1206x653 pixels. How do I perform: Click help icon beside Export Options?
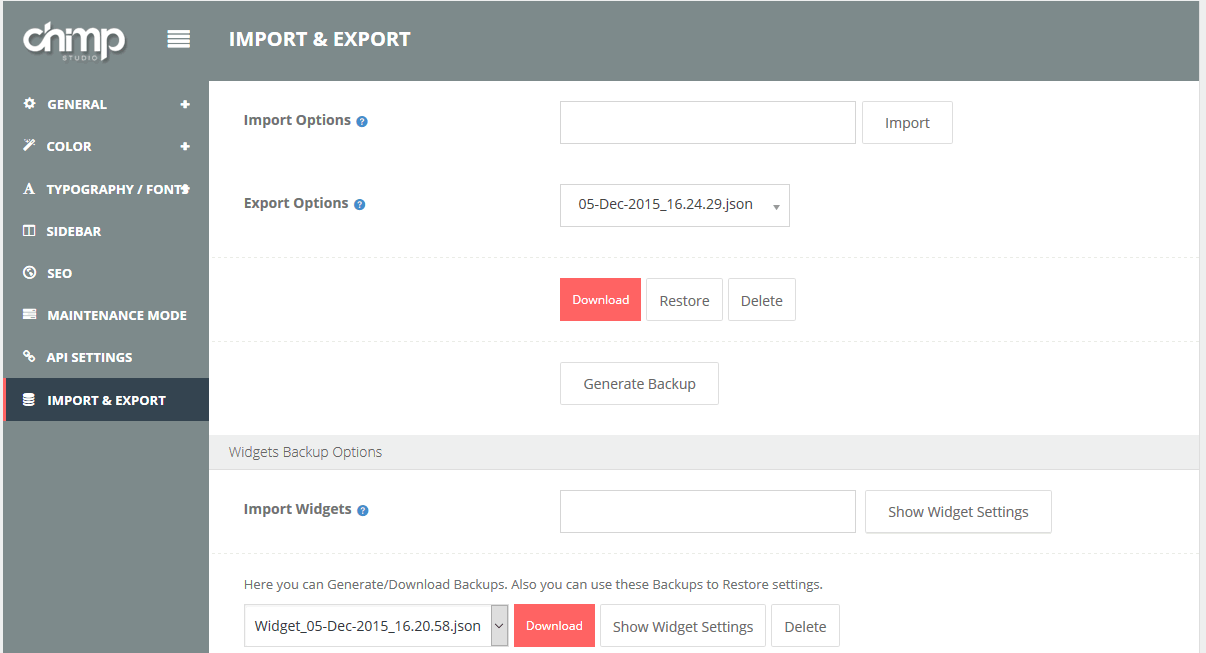[360, 205]
